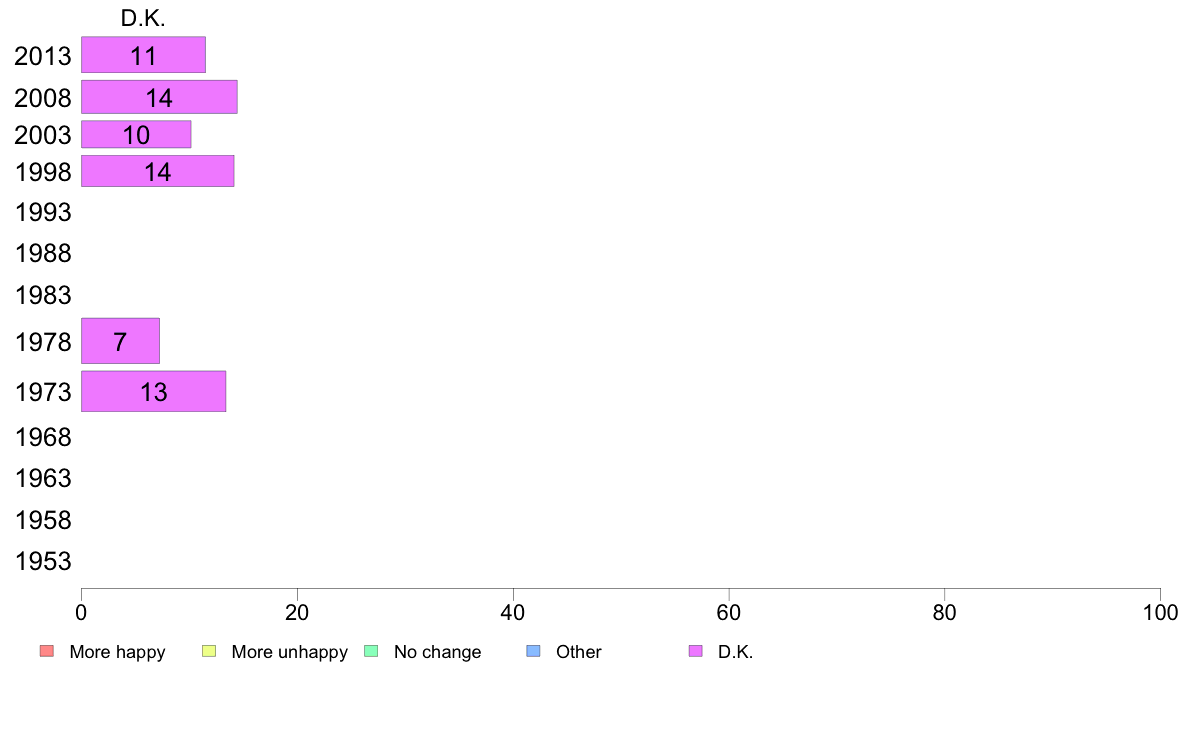The width and height of the screenshot is (1188, 736).
Task: Click the red More happy legend swatch
Action: (x=47, y=651)
